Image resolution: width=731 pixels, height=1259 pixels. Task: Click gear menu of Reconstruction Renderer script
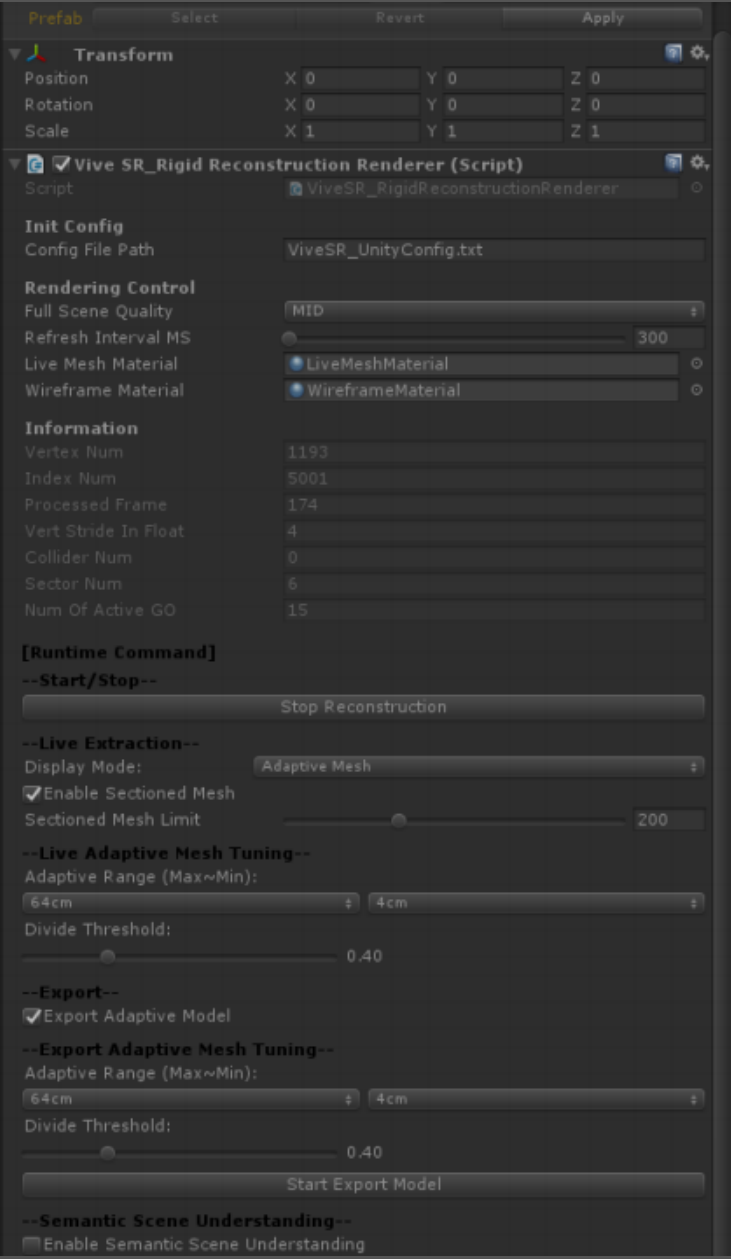coord(699,163)
